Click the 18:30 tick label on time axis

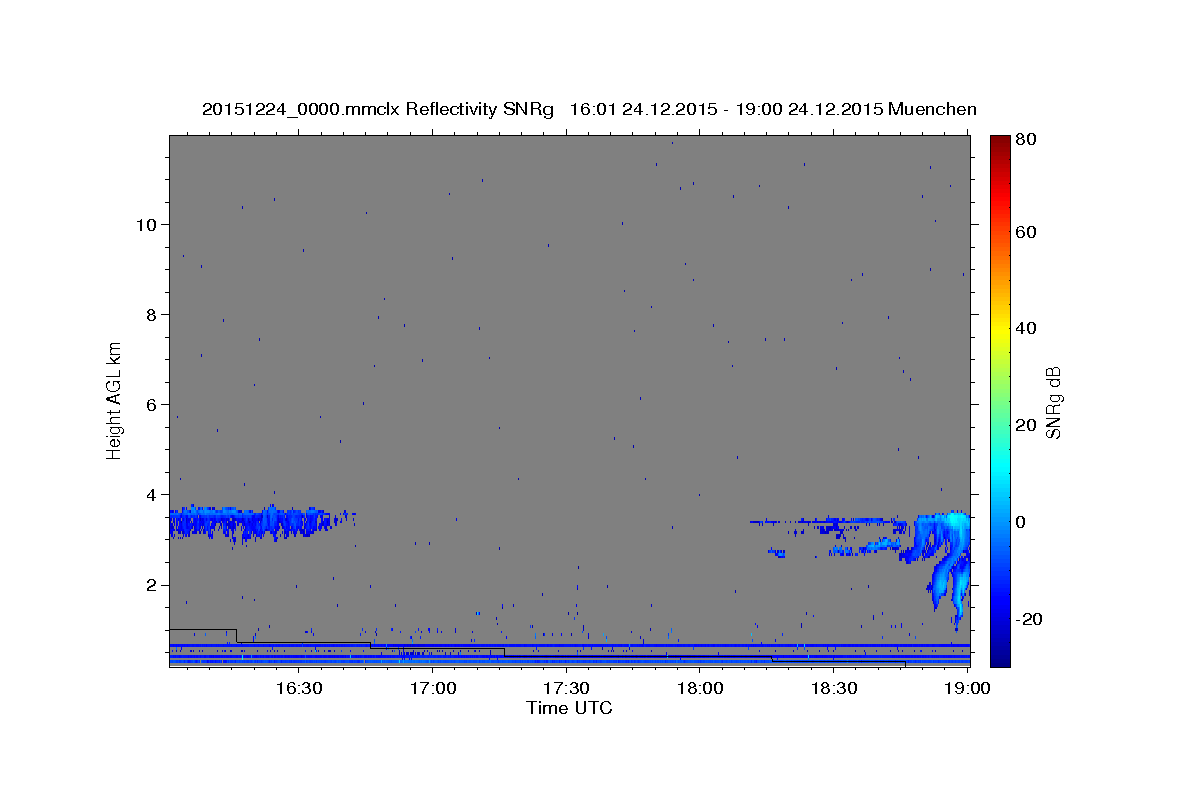pos(833,688)
